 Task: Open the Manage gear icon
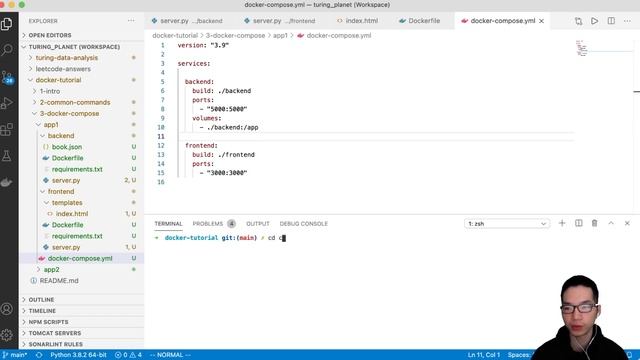pyautogui.click(x=7, y=335)
